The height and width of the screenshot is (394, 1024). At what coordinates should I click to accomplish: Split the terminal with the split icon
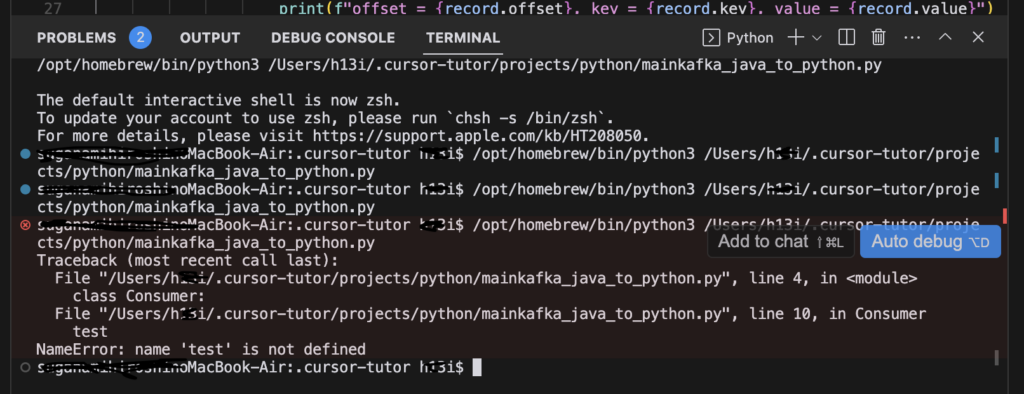coord(846,38)
